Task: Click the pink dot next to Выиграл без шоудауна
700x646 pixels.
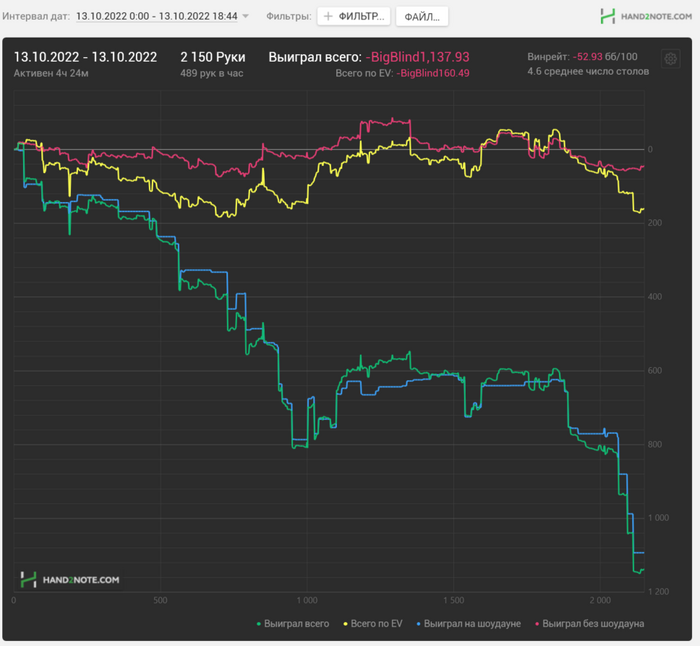Action: 537,624
